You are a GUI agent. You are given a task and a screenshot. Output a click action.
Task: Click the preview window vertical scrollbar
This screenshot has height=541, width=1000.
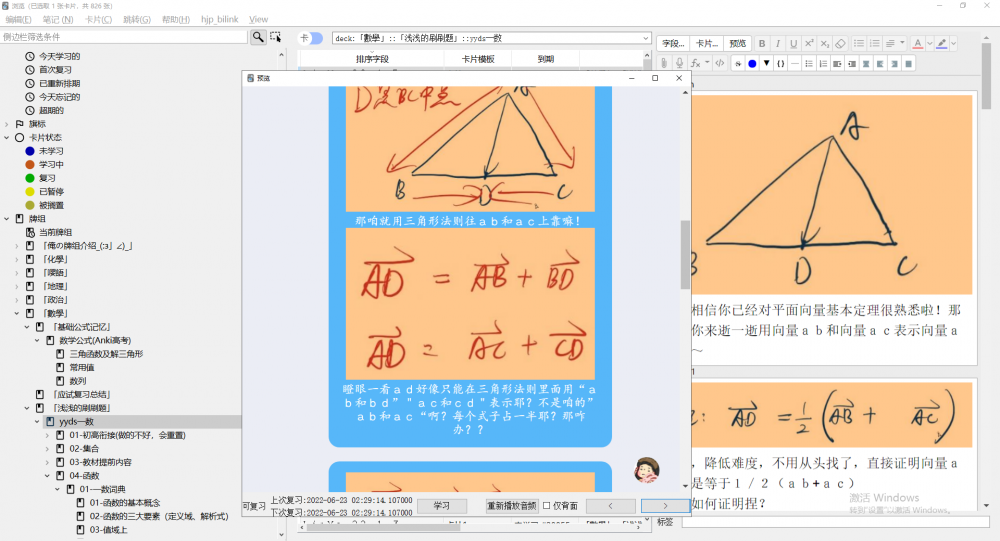pyautogui.click(x=686, y=255)
